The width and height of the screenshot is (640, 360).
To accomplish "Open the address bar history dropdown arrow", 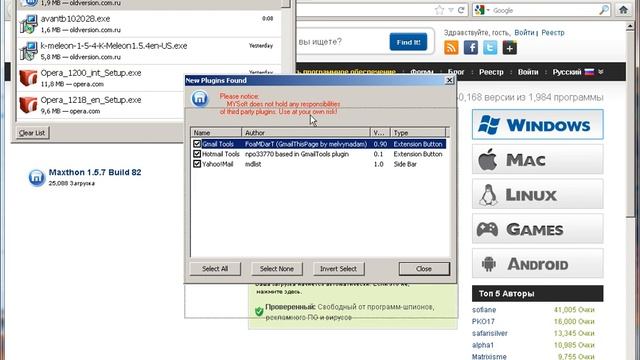I will click(451, 10).
